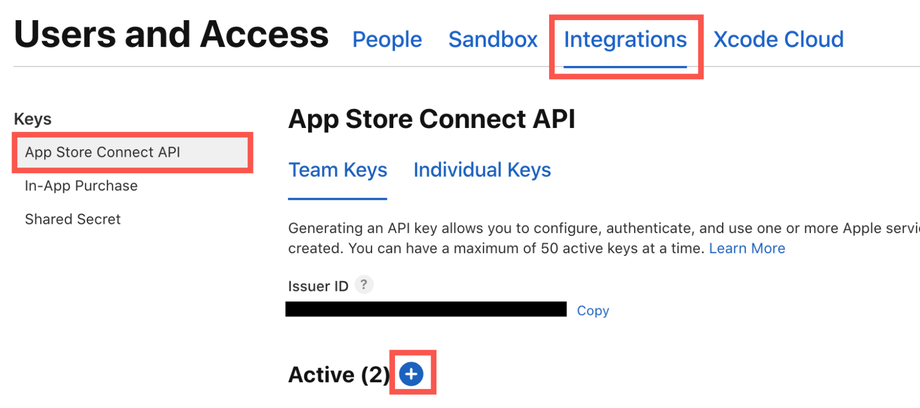Image resolution: width=920 pixels, height=408 pixels.
Task: Click the Learn More link
Action: point(747,248)
